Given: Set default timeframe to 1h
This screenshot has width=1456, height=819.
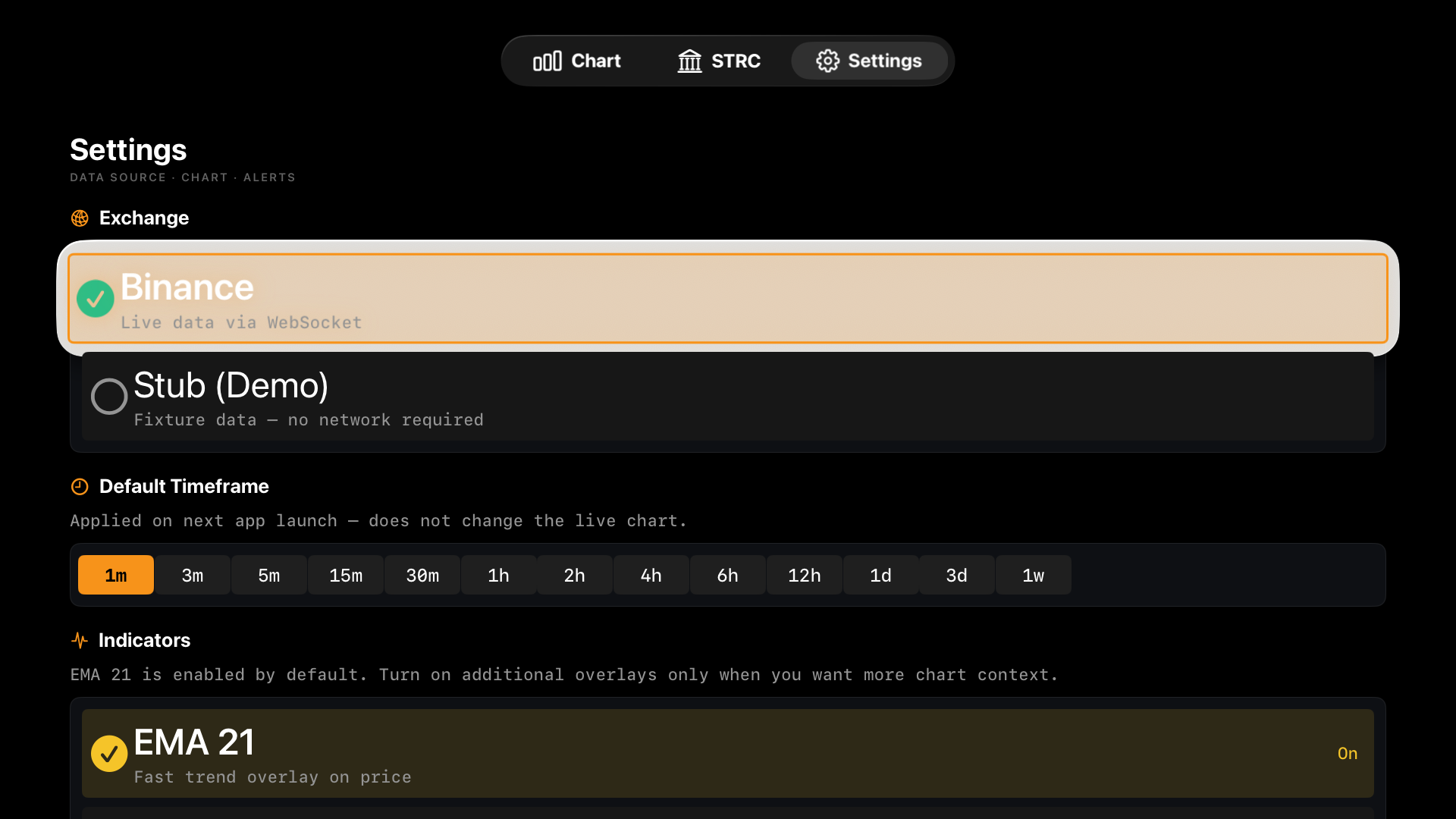Looking at the screenshot, I should (499, 575).
